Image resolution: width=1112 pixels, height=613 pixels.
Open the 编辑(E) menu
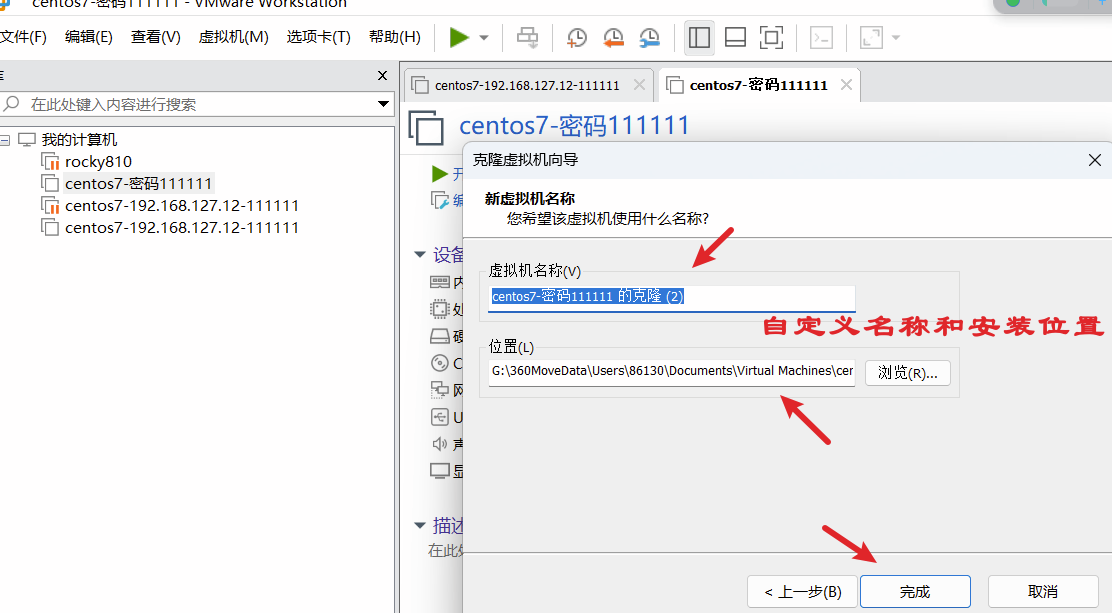89,37
